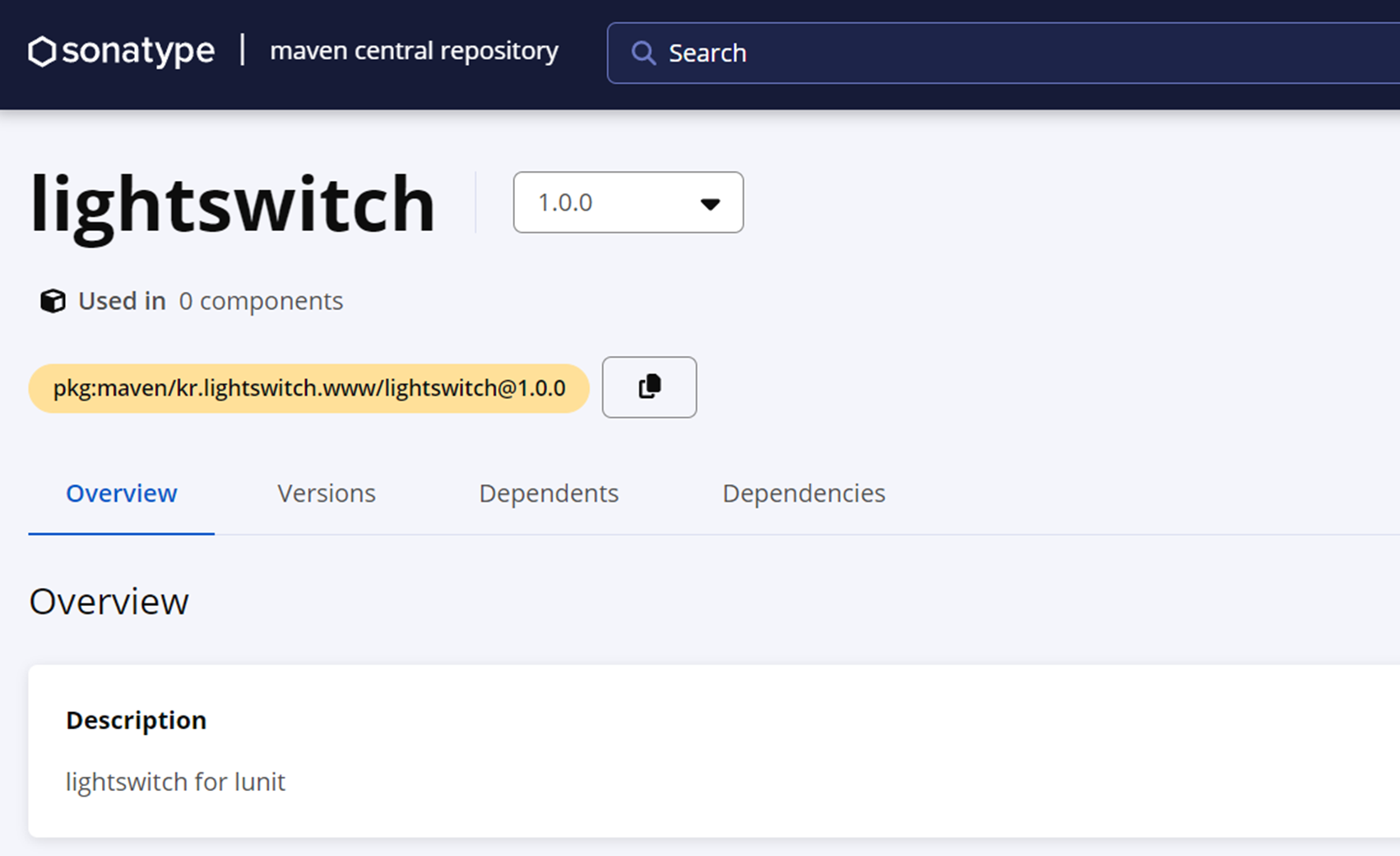Viewport: 1400px width, 856px height.
Task: Click the 'lightswitch for lunit' description text
Action: [175, 781]
